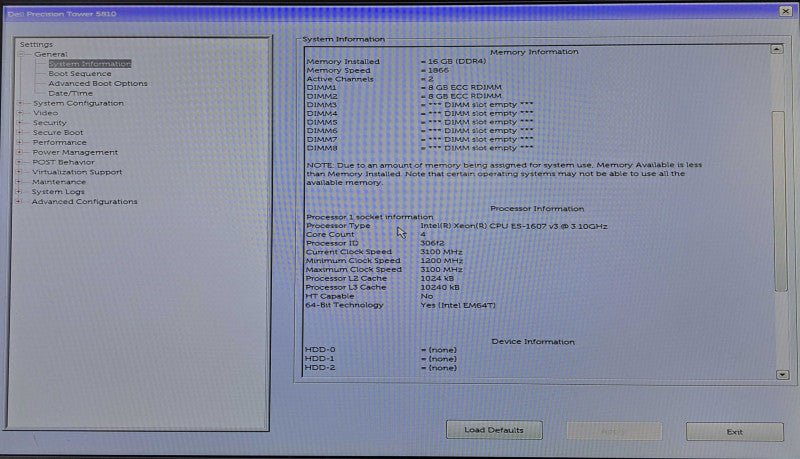Click the HT Capable No value
Screen dimensions: 800x459
pyautogui.click(x=427, y=296)
